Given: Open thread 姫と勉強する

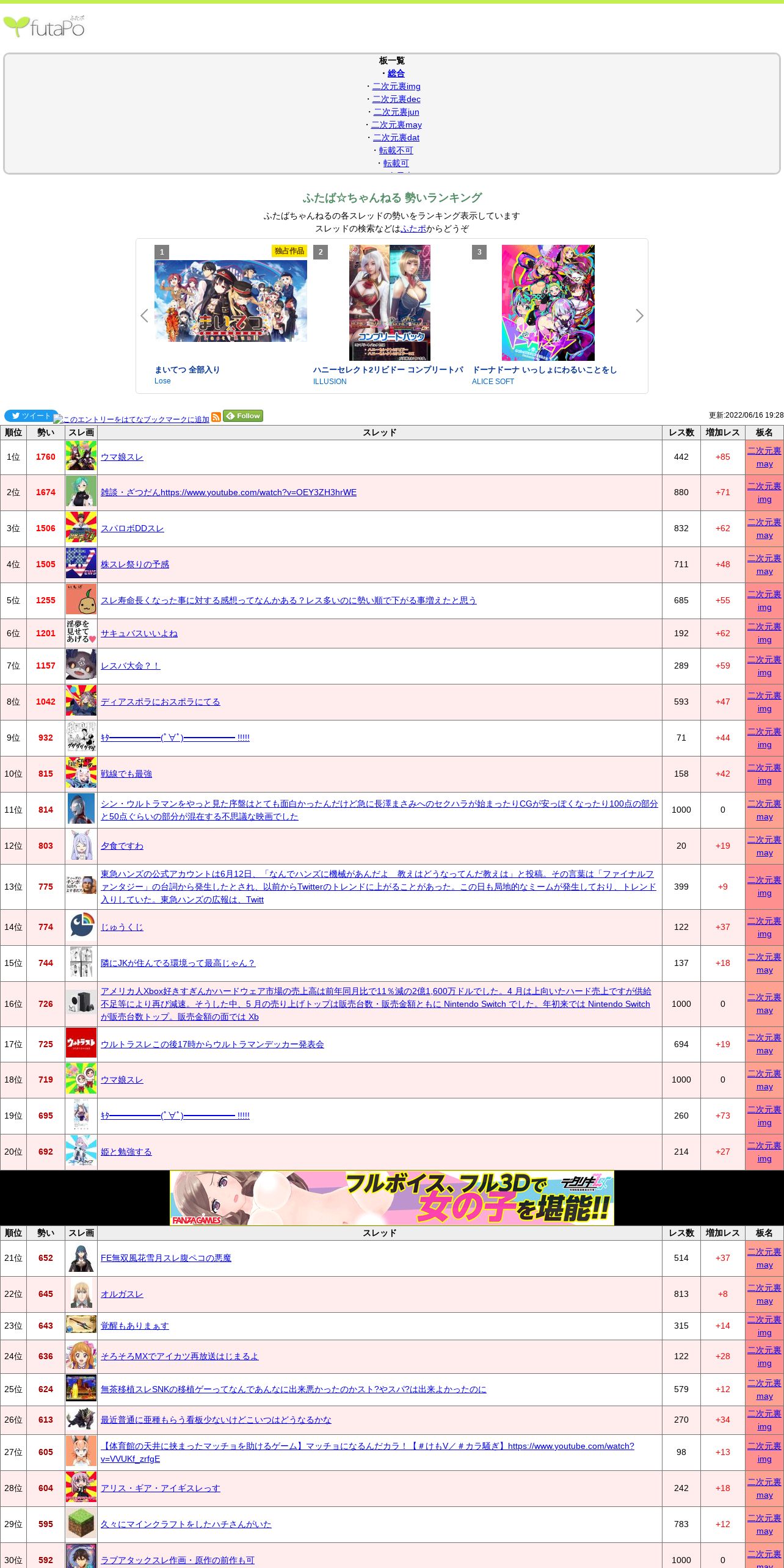Looking at the screenshot, I should (126, 1152).
